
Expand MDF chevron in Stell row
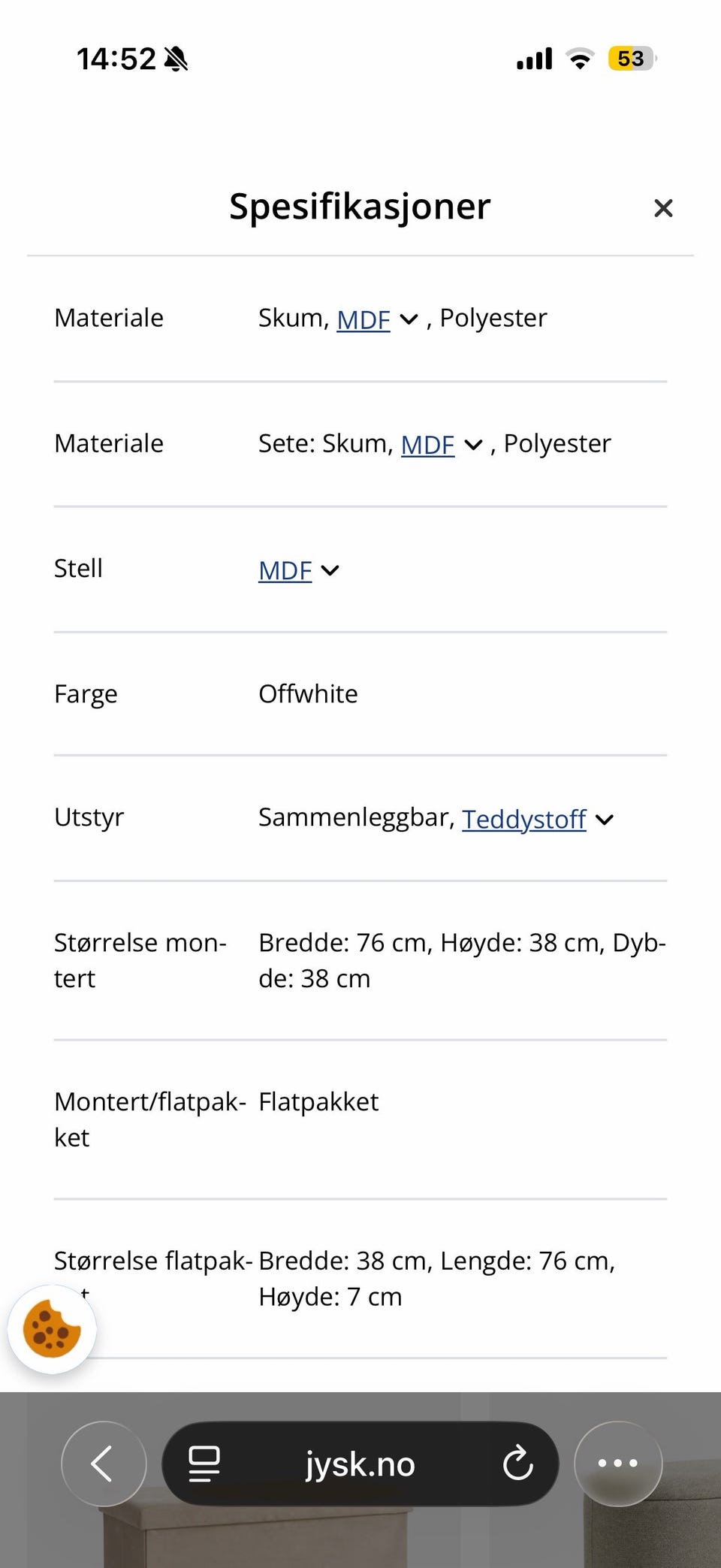pyautogui.click(x=330, y=570)
